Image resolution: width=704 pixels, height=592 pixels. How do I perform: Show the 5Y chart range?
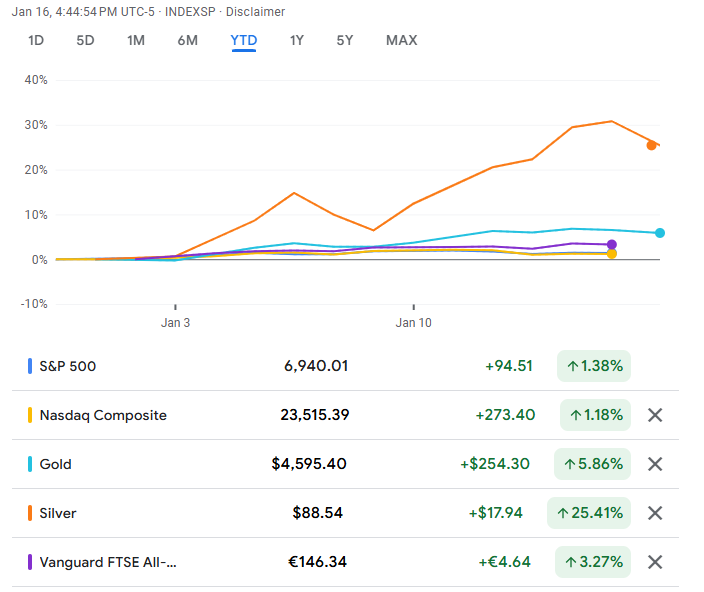click(x=345, y=41)
